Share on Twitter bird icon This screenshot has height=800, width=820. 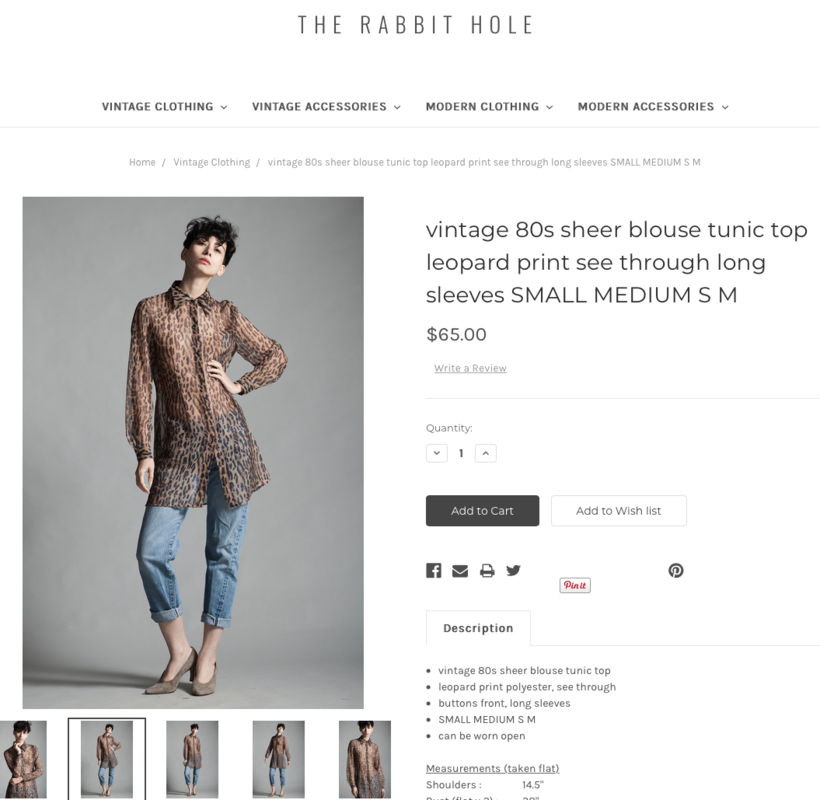[x=514, y=570]
